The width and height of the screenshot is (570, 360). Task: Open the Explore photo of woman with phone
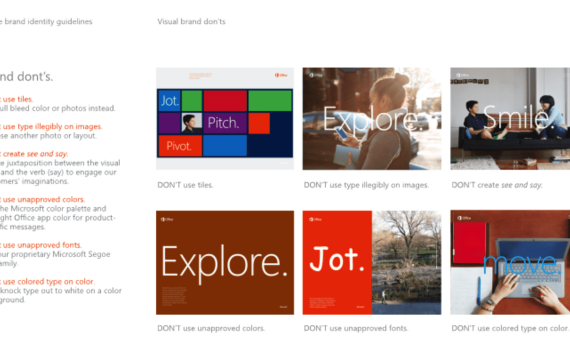tap(372, 119)
